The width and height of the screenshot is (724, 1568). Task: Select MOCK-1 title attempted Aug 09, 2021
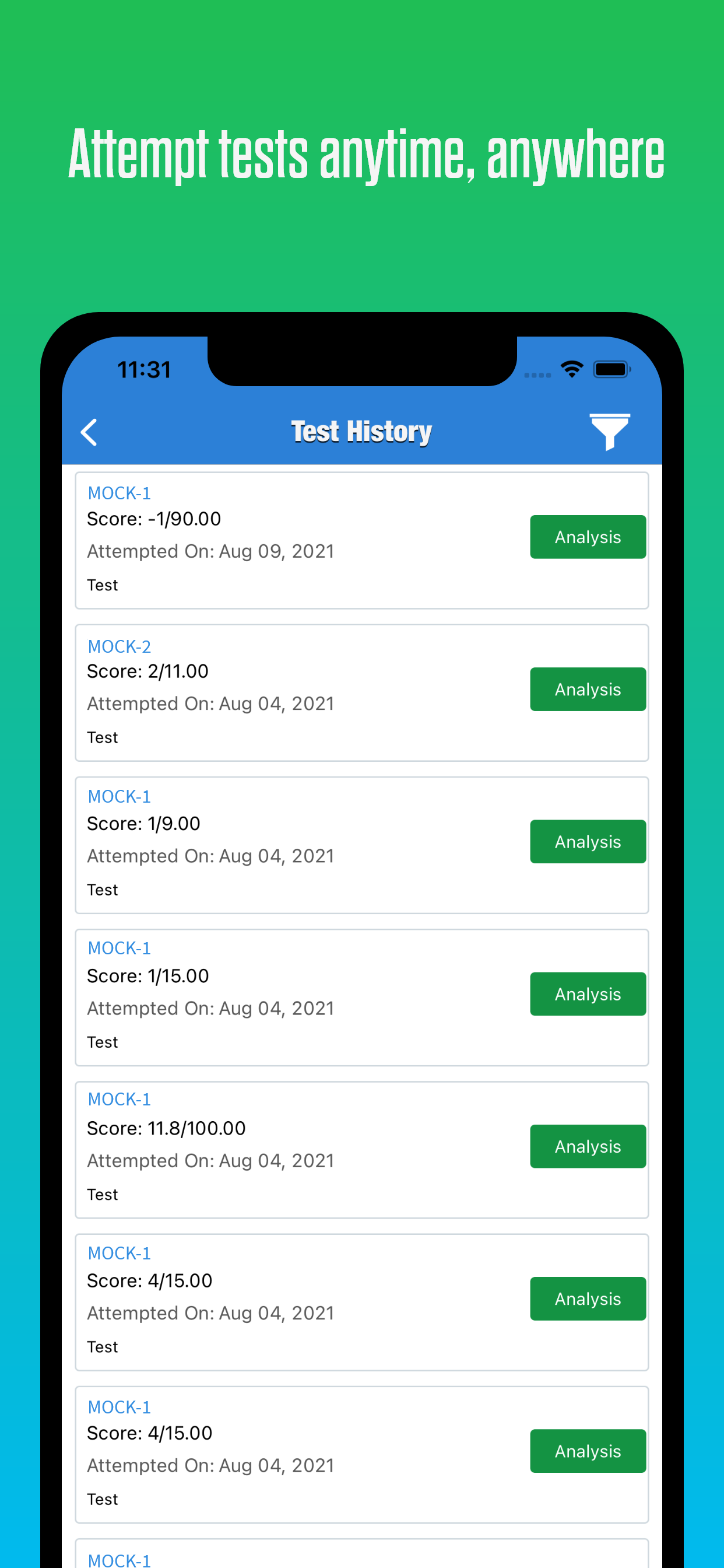(120, 493)
